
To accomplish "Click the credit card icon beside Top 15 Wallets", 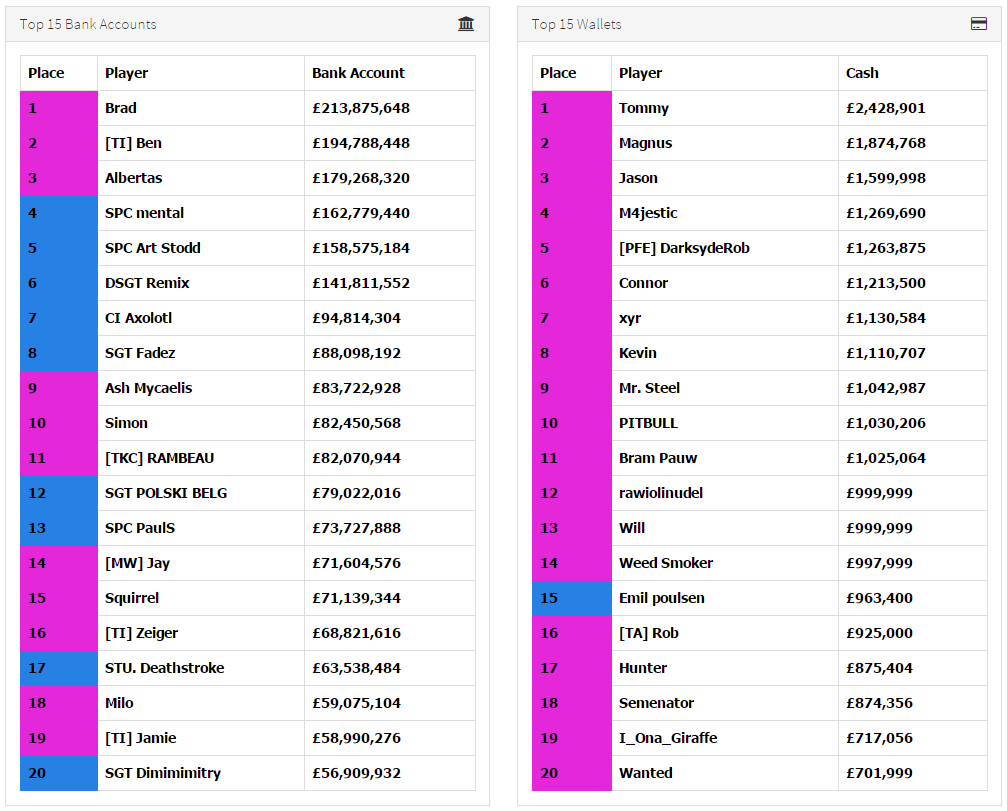I will (x=979, y=24).
